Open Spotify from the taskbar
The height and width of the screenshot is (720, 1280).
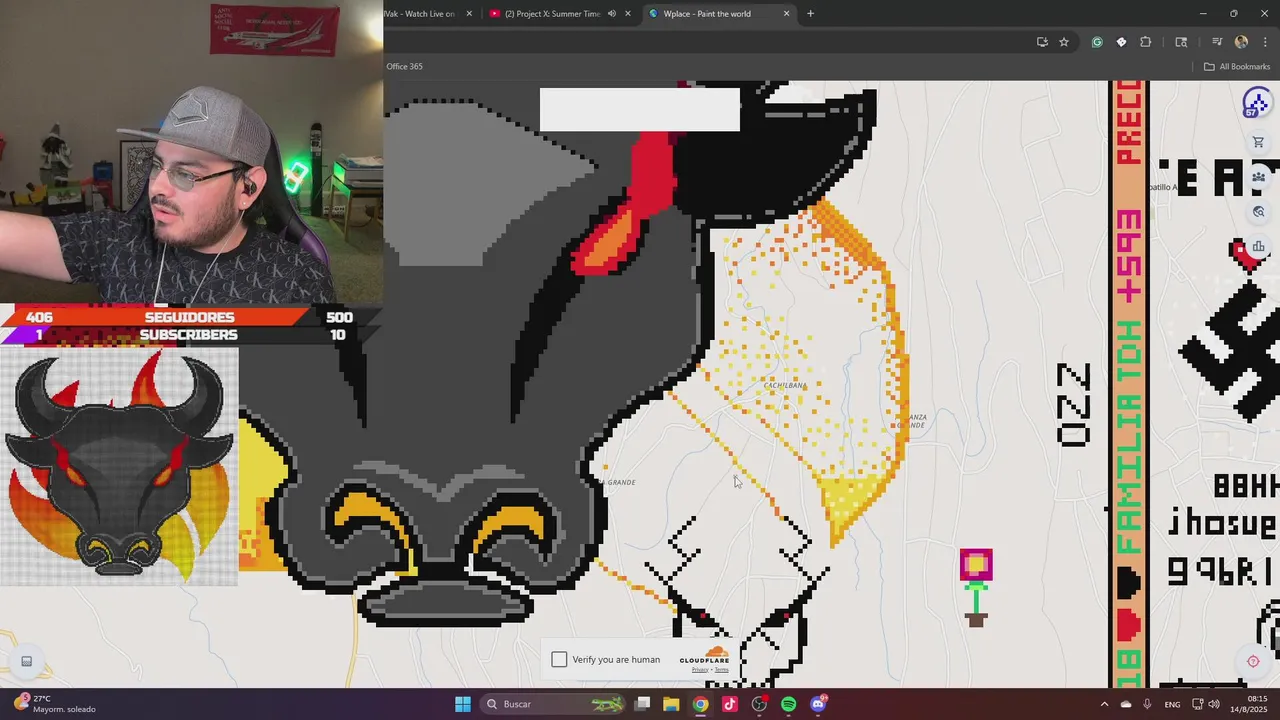coord(788,704)
